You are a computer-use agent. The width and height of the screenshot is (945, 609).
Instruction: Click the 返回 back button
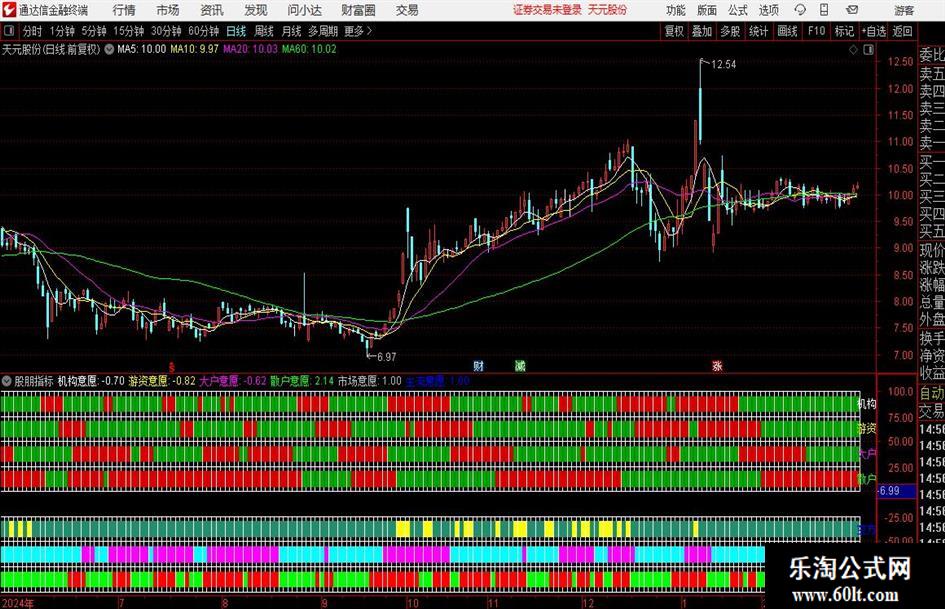(902, 31)
